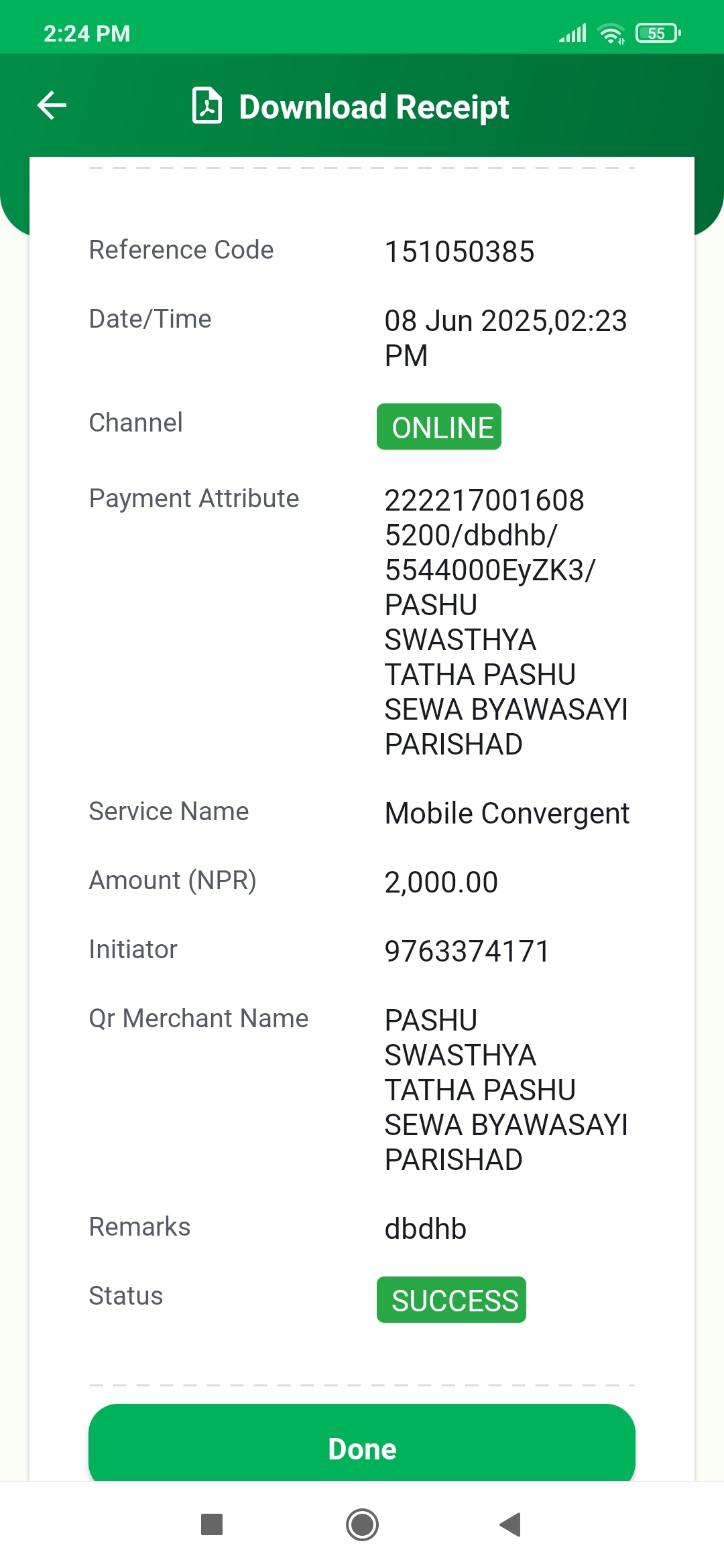
Task: Tap the Download Receipt title text
Action: [x=374, y=107]
